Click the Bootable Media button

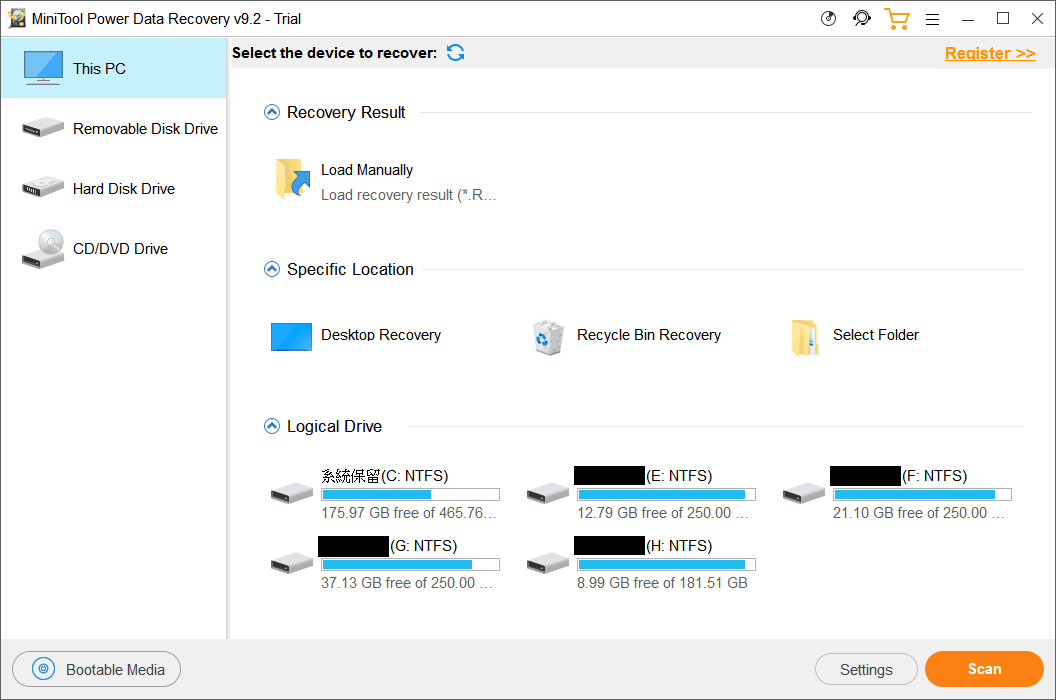coord(96,670)
